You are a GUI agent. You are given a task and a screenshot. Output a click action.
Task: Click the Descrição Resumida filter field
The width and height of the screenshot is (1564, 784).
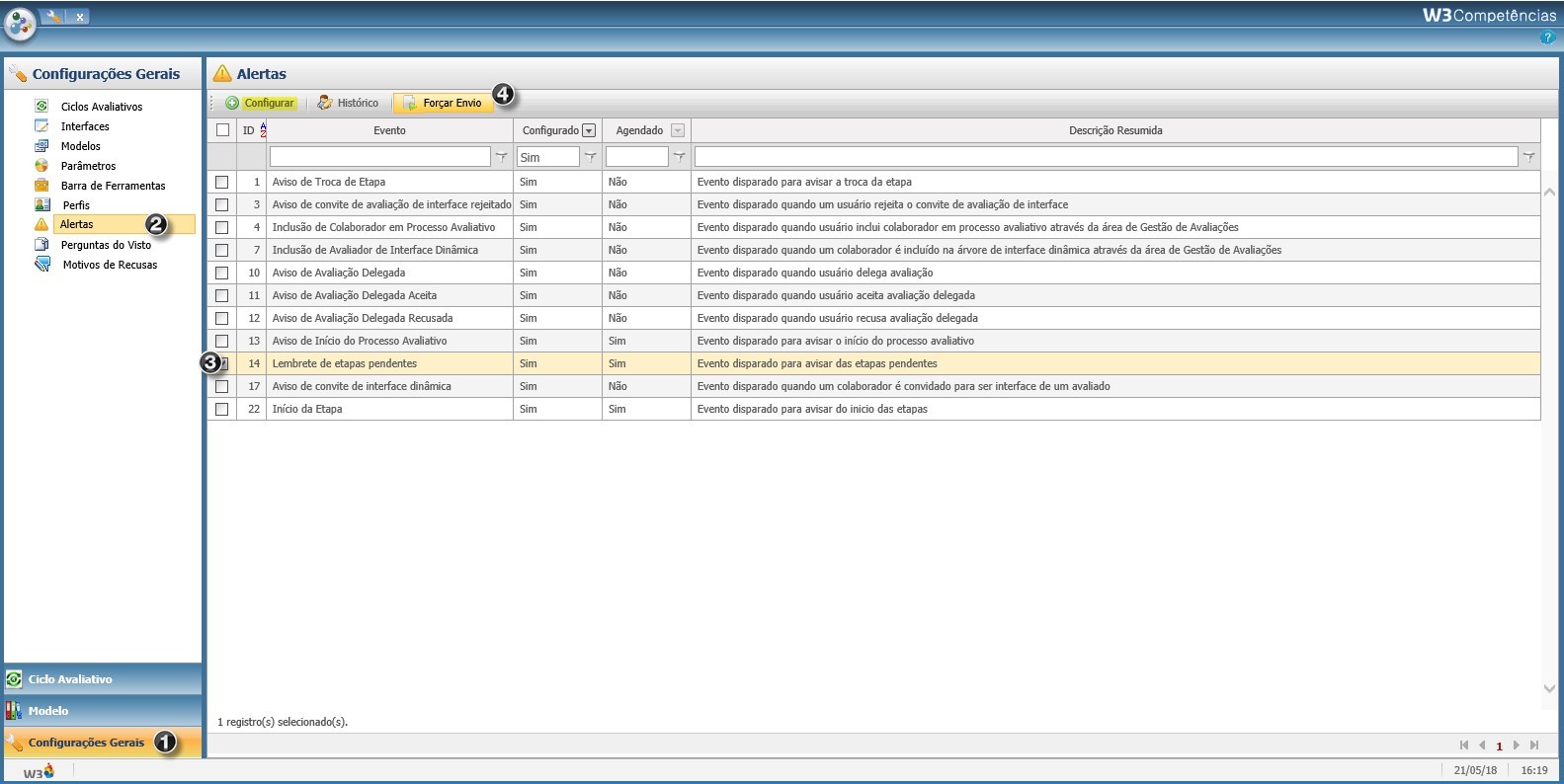(x=1107, y=157)
